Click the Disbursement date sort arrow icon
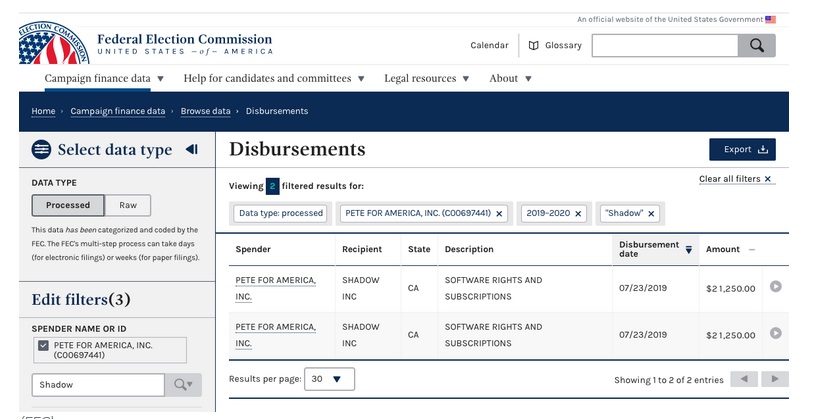The width and height of the screenshot is (824, 419). (688, 250)
